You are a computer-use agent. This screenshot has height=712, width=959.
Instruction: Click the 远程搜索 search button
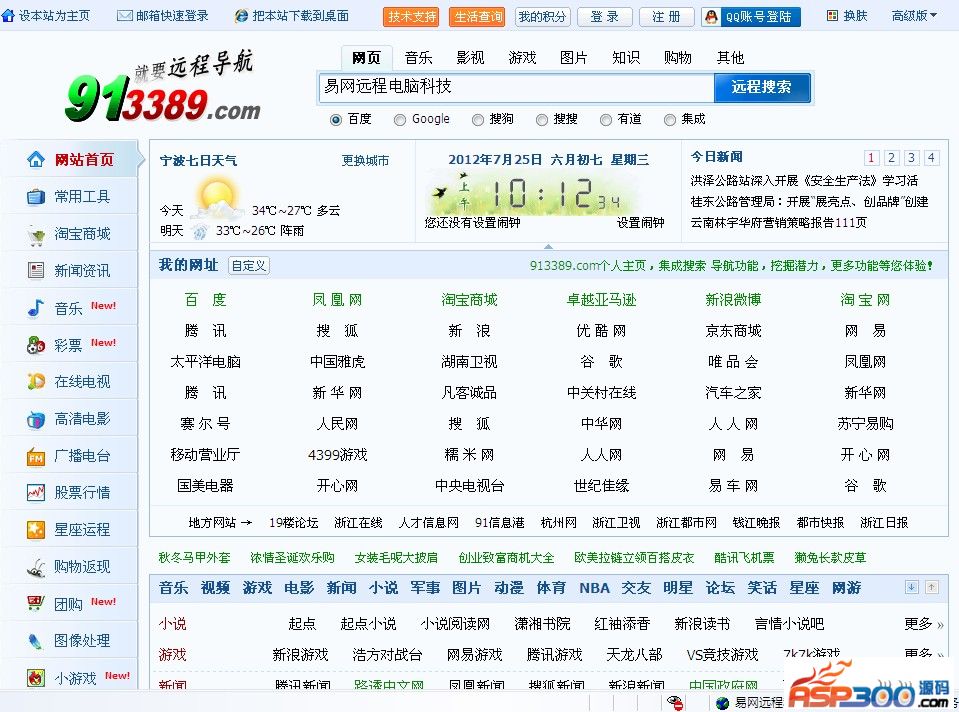coord(762,87)
